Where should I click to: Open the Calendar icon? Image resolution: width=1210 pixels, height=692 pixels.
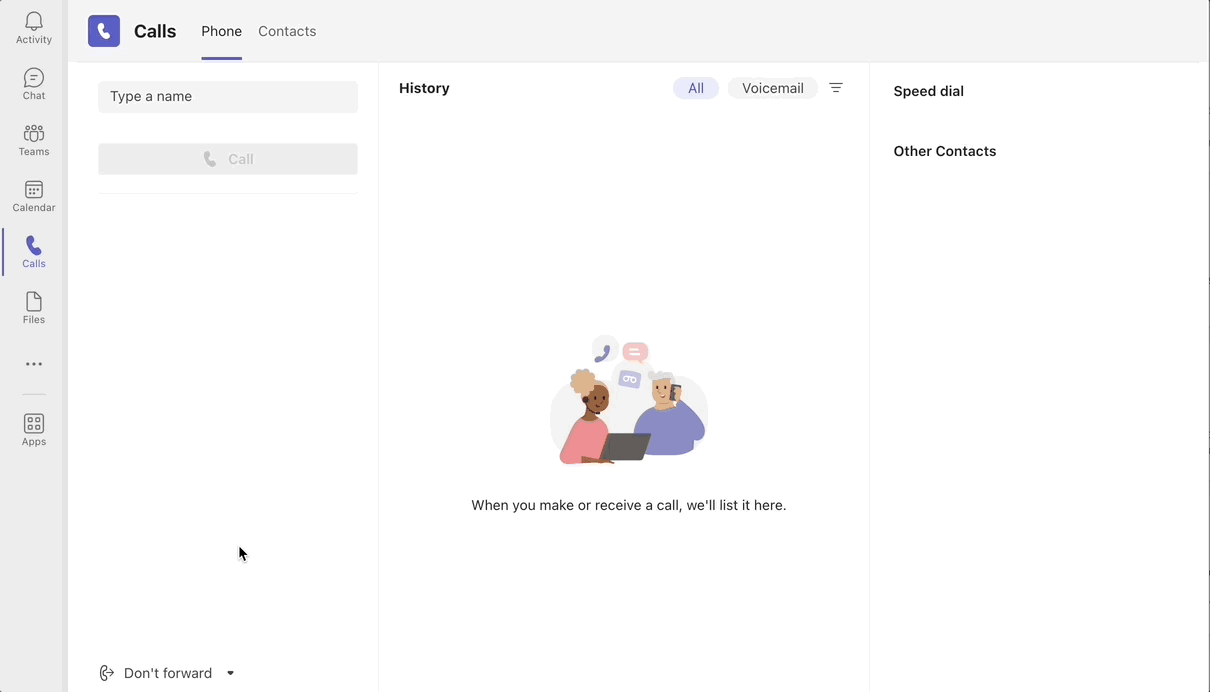pos(33,193)
